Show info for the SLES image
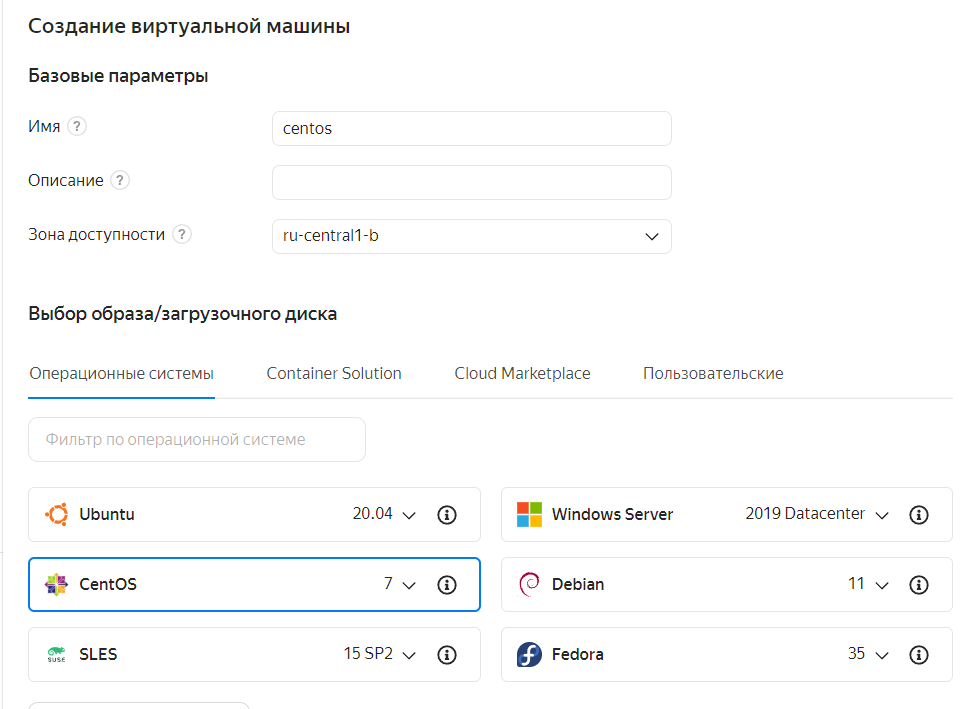The image size is (980, 709). click(x=446, y=655)
